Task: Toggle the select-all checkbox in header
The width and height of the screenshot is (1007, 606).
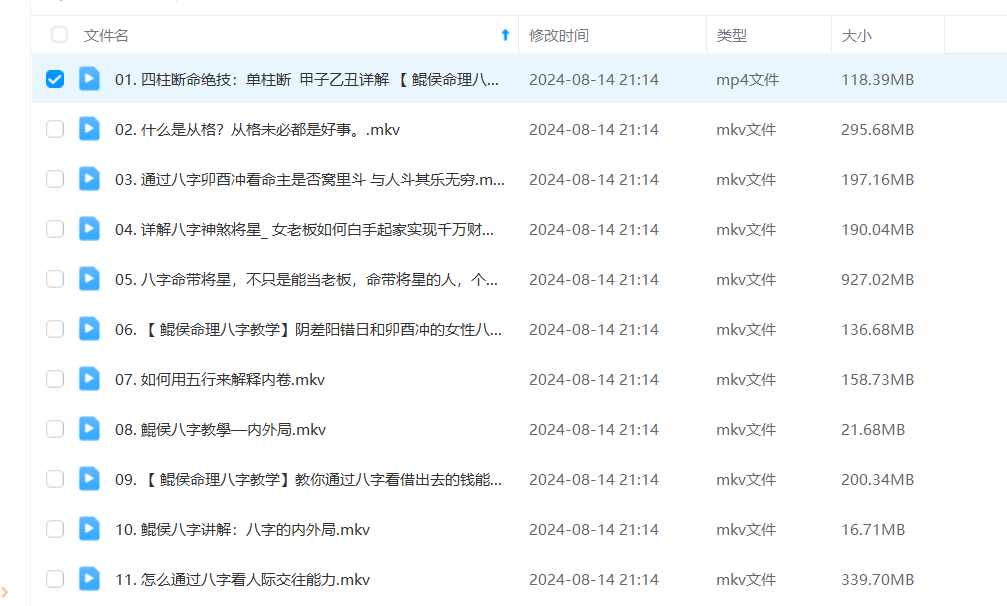Action: point(59,35)
